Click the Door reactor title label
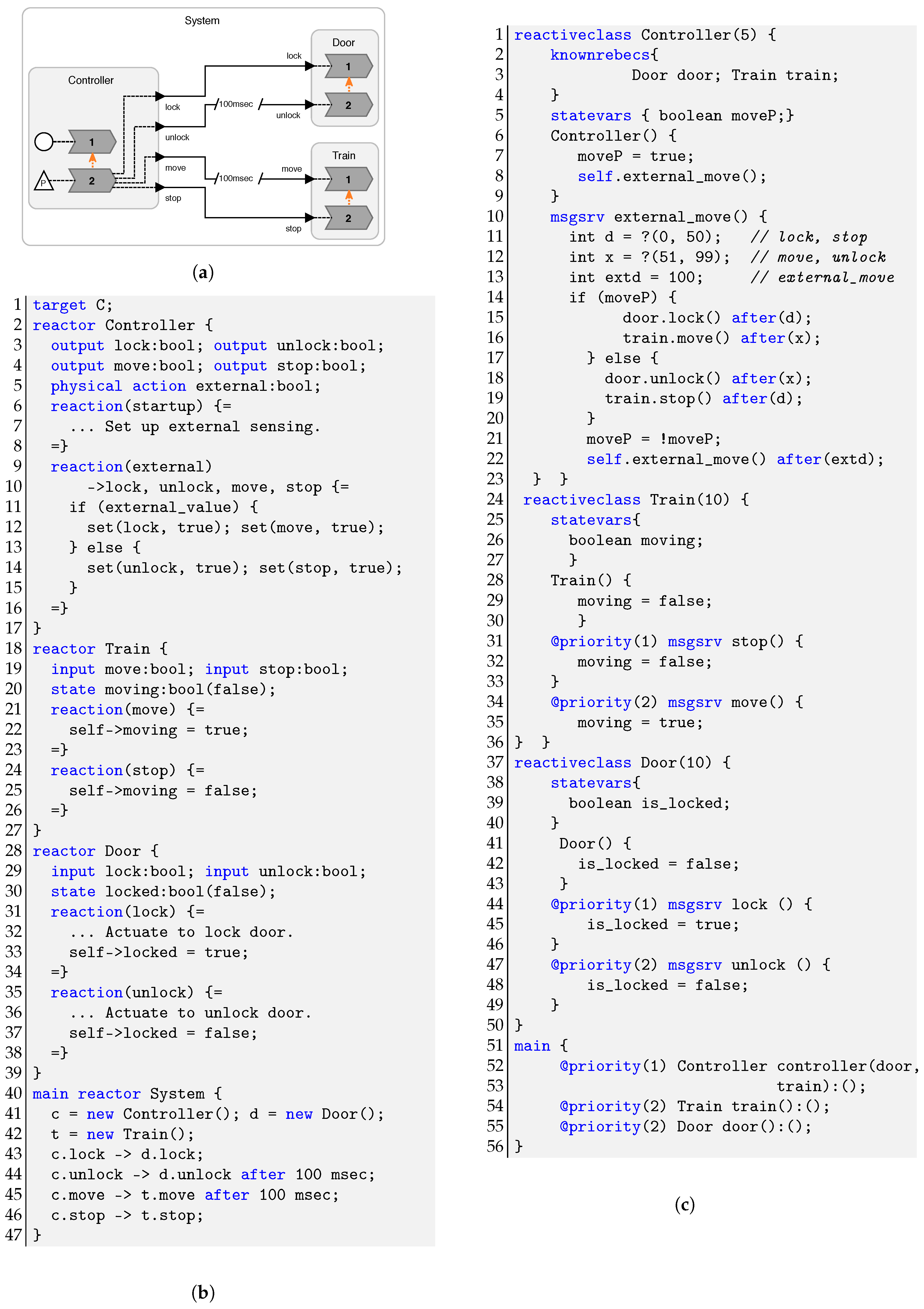 [343, 43]
